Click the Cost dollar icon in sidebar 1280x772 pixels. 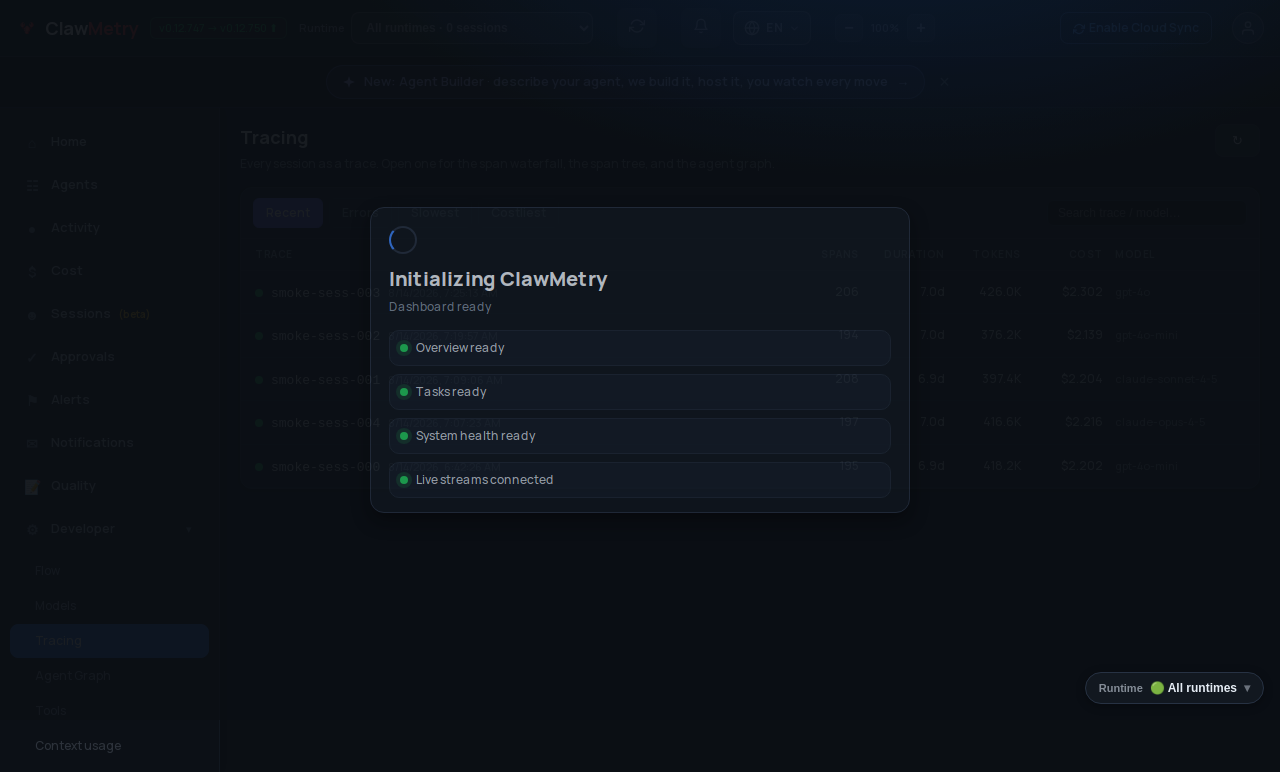point(32,271)
